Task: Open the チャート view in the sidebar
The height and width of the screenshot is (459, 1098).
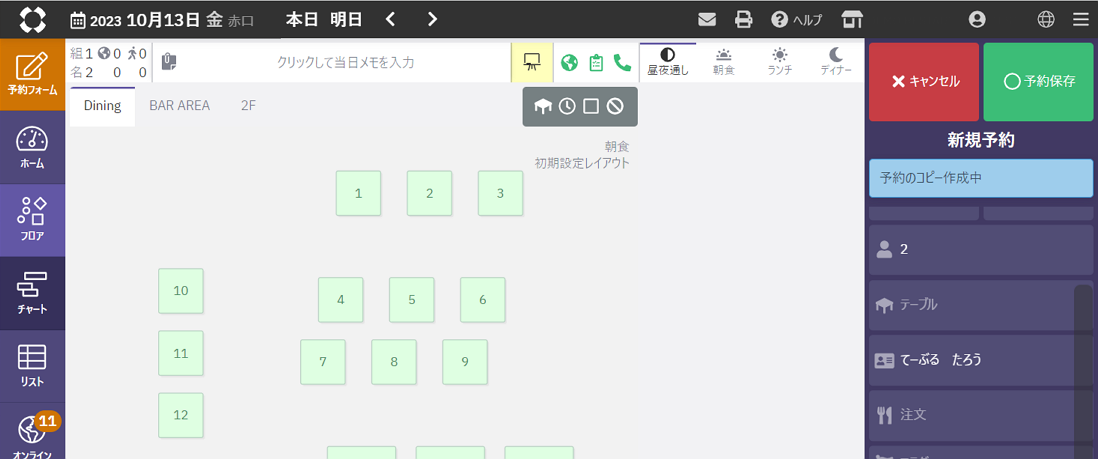Action: (32, 294)
